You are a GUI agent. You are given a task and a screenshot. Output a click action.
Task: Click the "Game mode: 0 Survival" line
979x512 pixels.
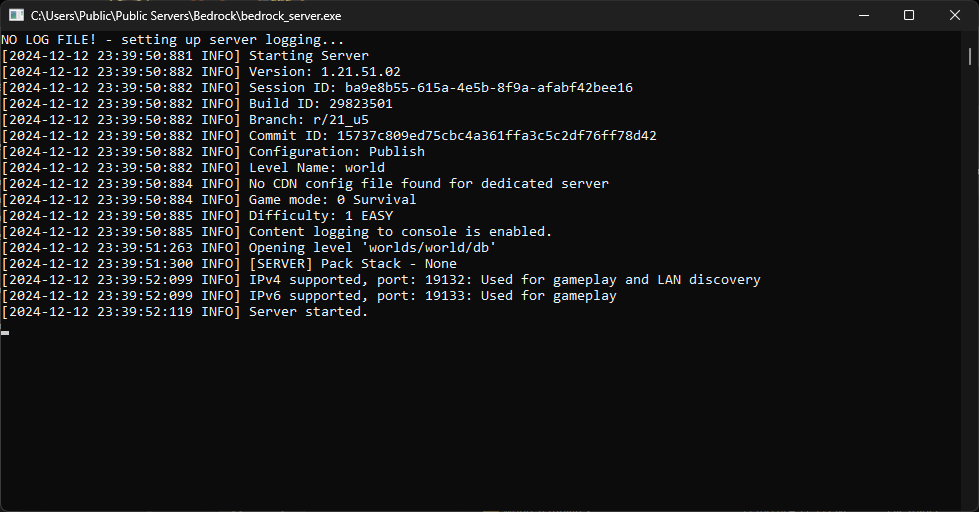point(332,200)
